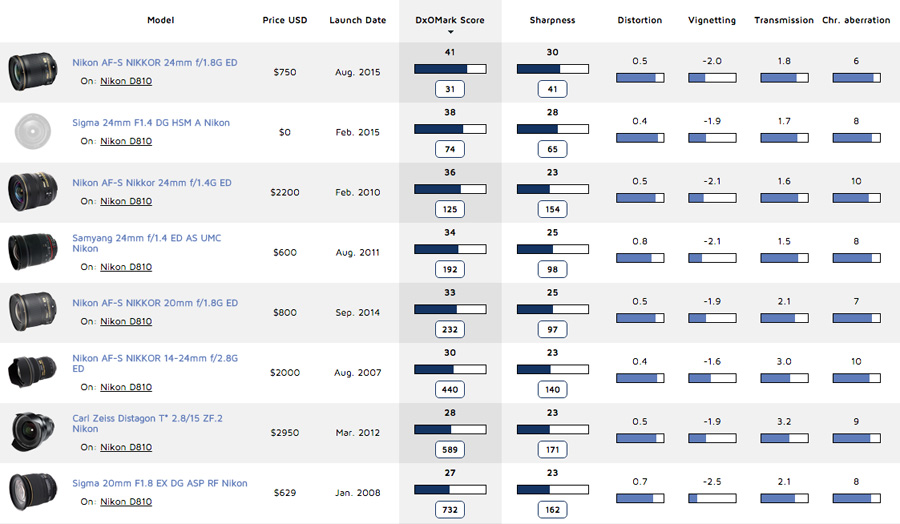Click the DxOMark score bar showing 27
This screenshot has height=524, width=900.
[x=450, y=490]
